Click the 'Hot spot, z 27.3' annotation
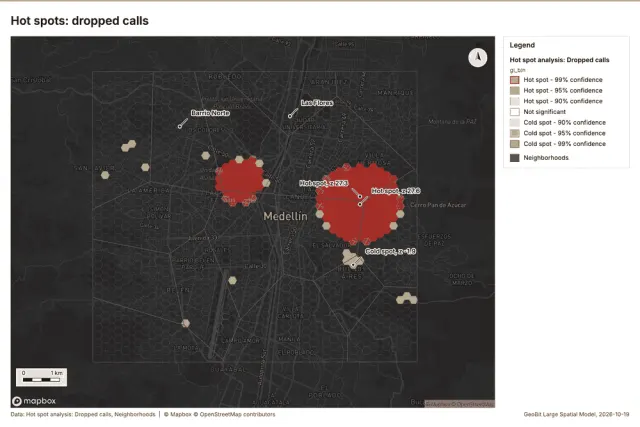 click(x=324, y=183)
